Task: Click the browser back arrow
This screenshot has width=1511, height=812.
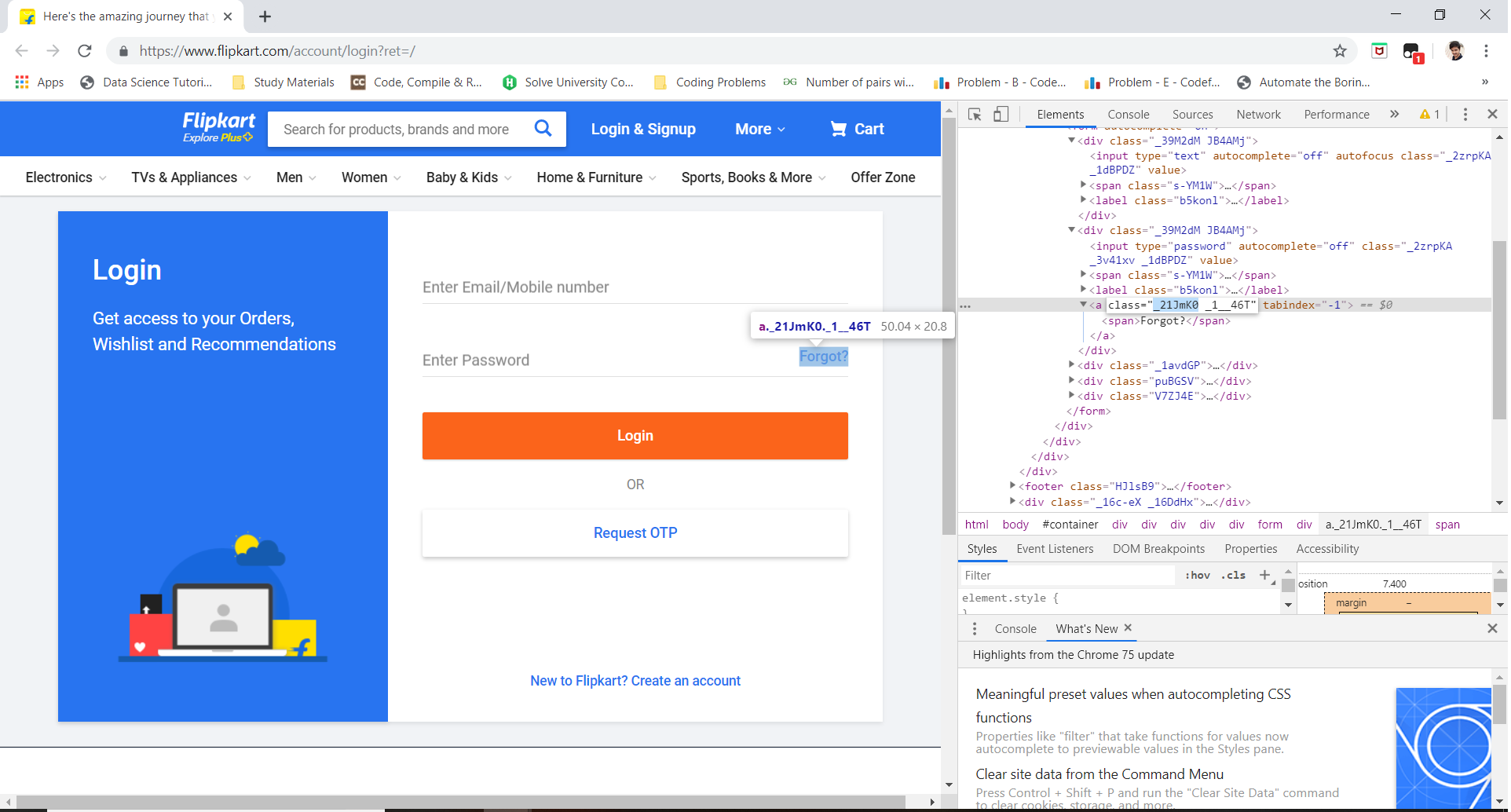Action: pyautogui.click(x=21, y=51)
